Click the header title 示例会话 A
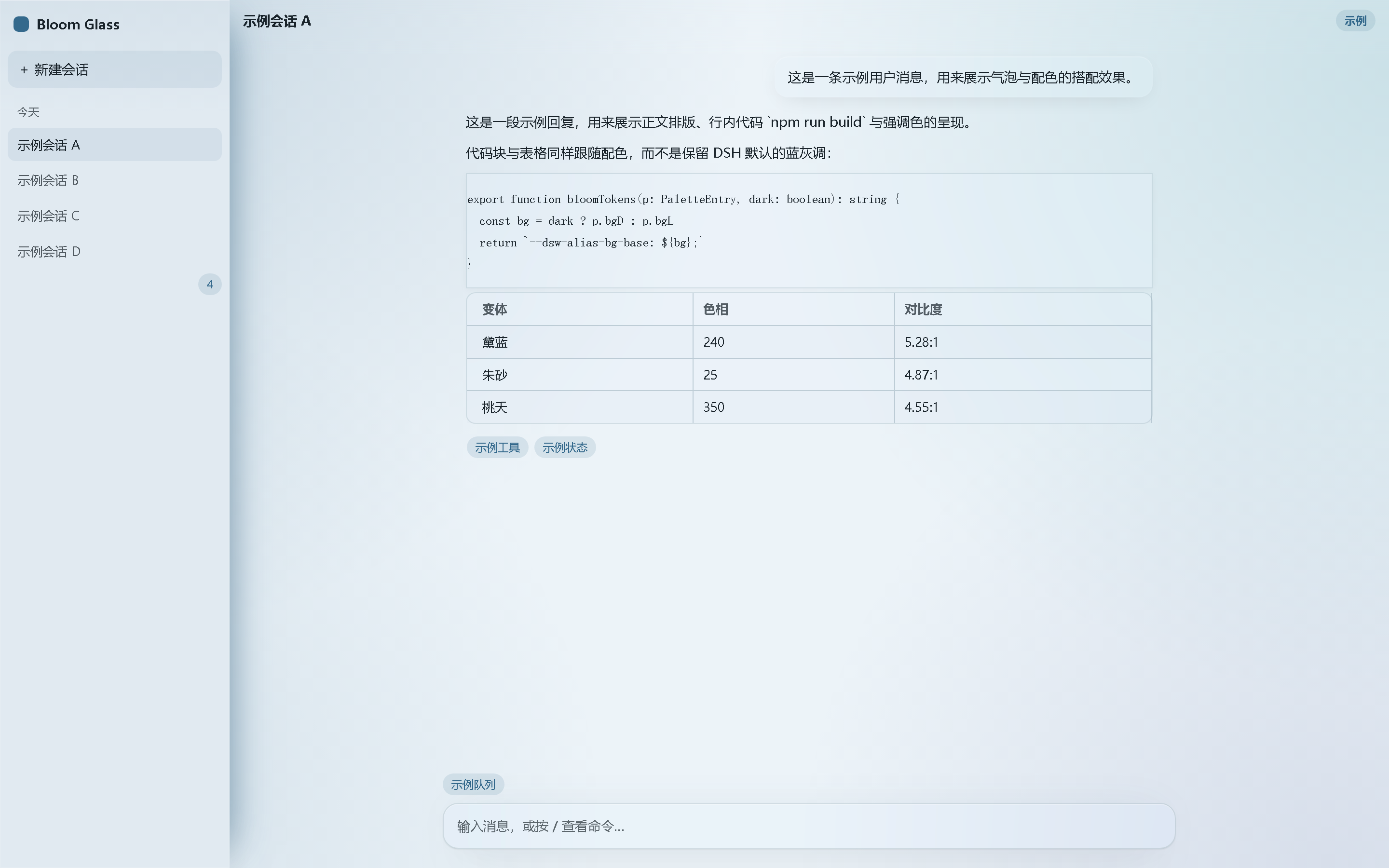1389x868 pixels. coord(277,21)
